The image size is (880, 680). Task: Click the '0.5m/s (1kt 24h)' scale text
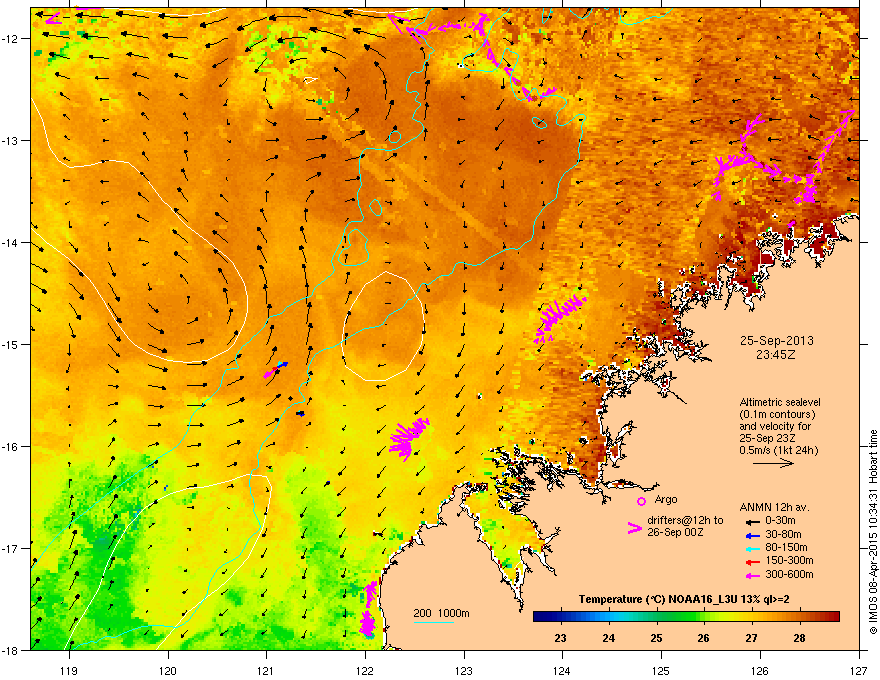(x=779, y=450)
